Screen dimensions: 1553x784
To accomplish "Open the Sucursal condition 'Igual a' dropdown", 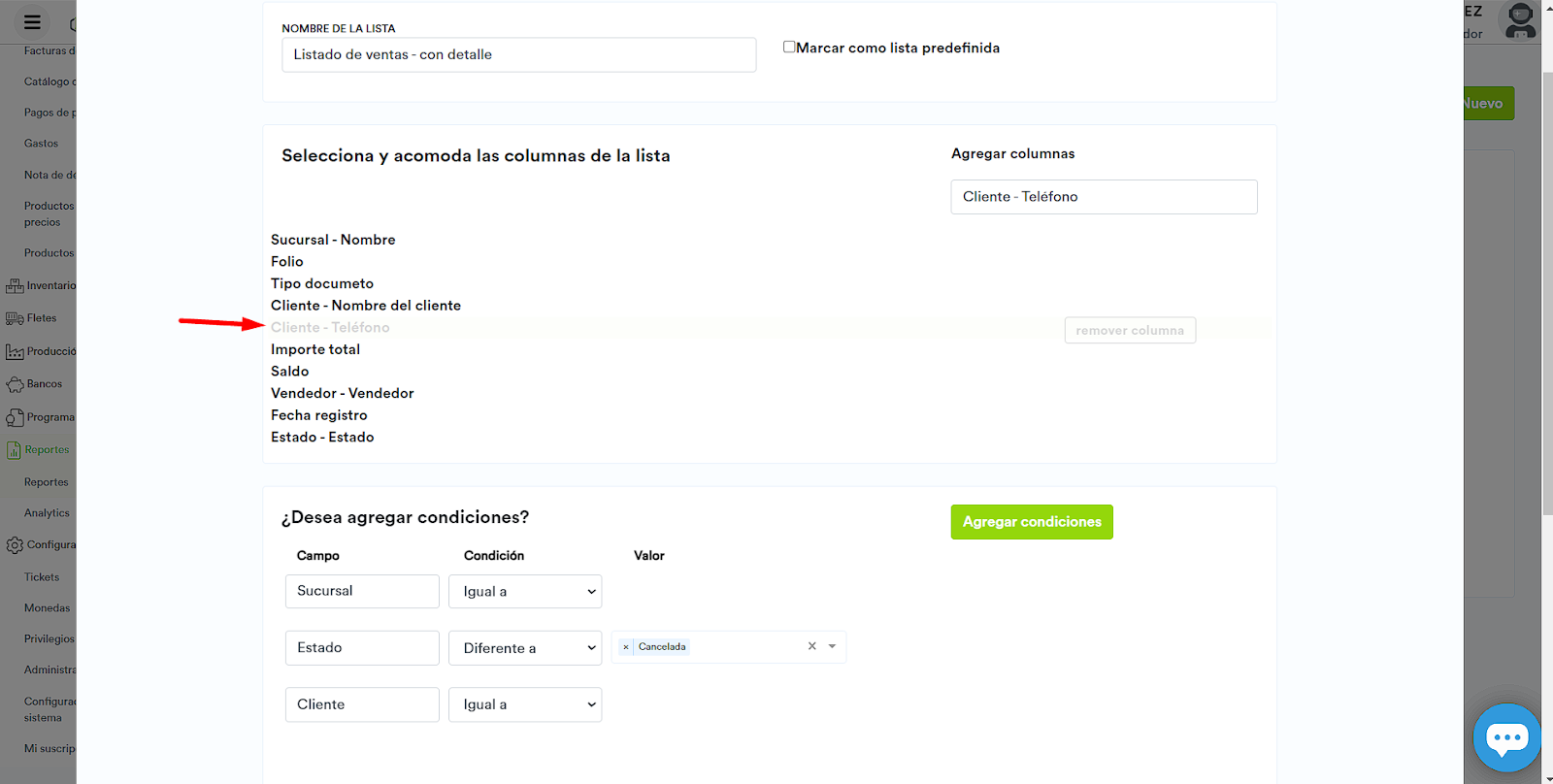I will (x=525, y=592).
